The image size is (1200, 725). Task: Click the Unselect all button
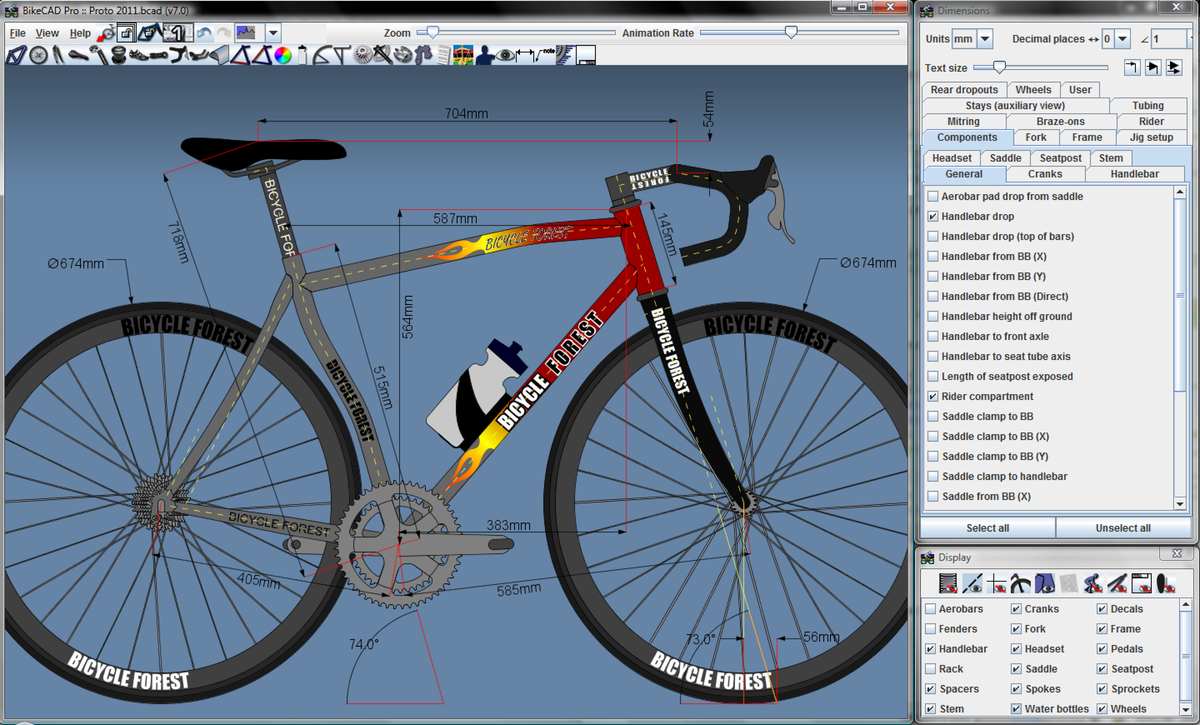(x=1124, y=527)
